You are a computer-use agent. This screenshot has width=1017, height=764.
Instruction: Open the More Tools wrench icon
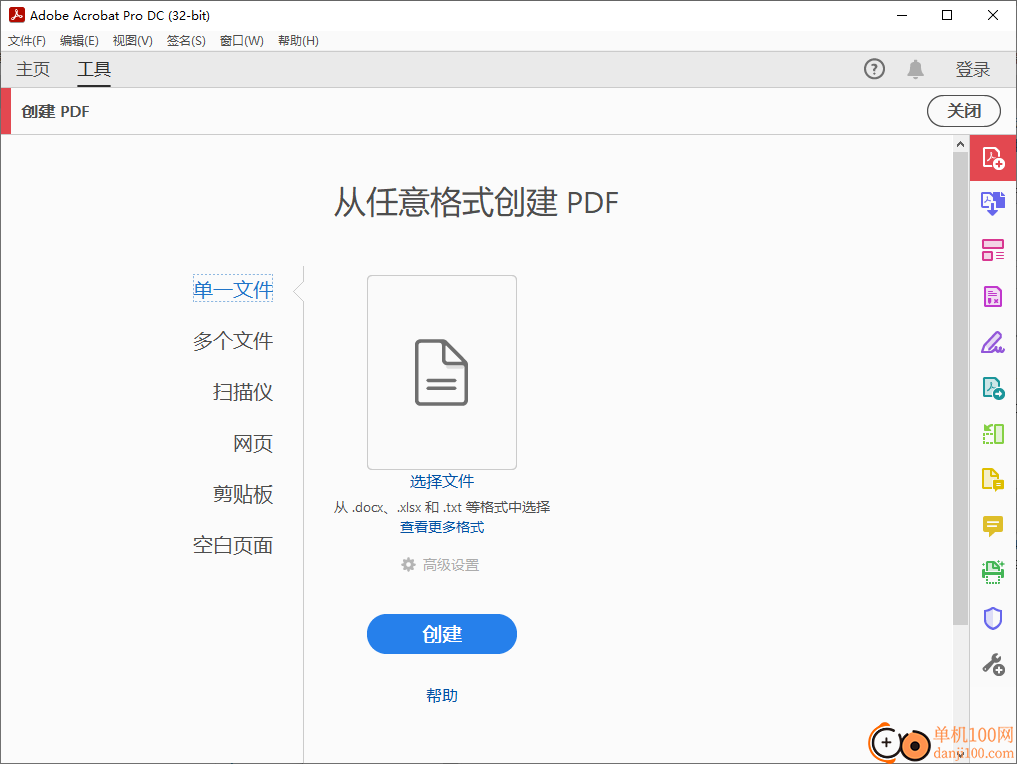(993, 664)
